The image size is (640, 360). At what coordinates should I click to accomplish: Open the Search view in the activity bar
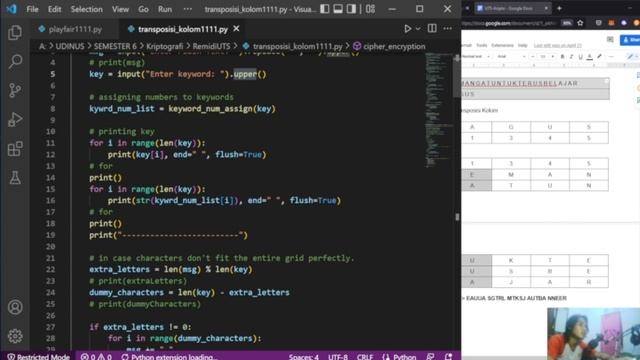tap(15, 61)
